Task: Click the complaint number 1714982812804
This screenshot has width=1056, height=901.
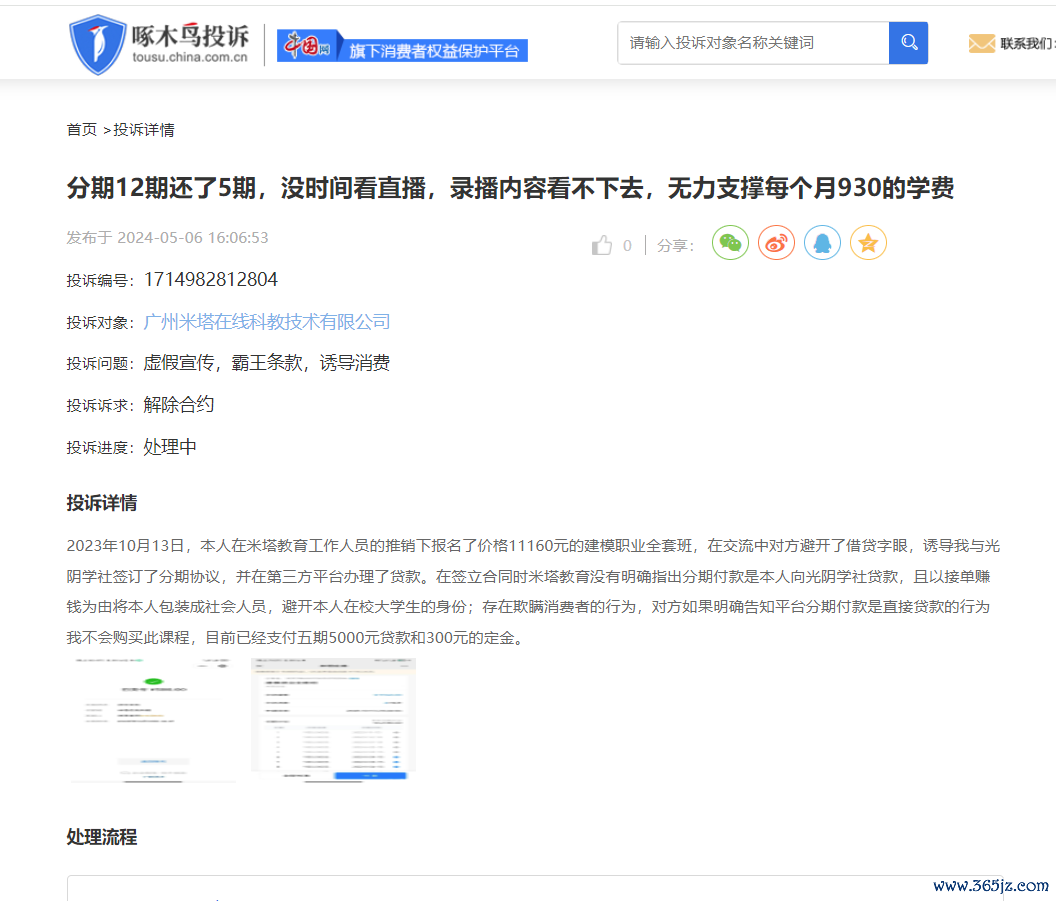Action: [x=211, y=280]
